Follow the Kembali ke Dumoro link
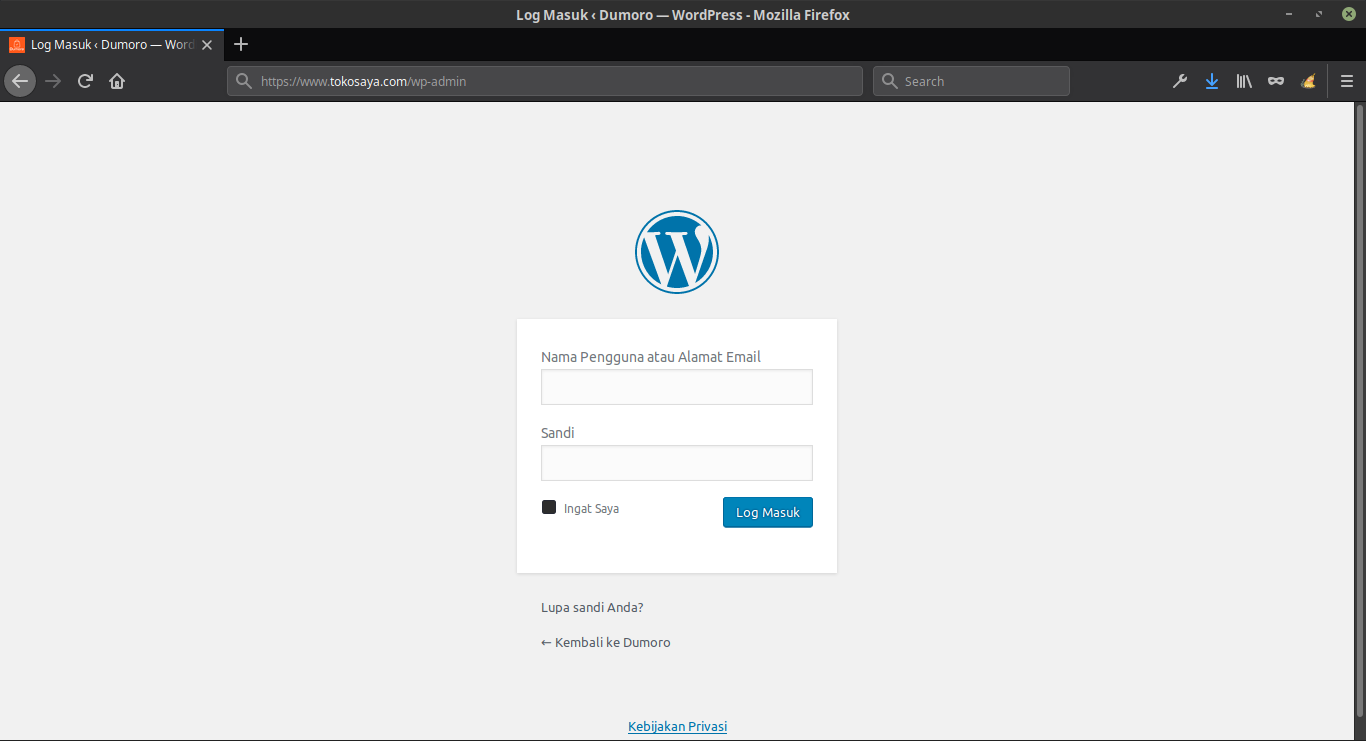Viewport: 1366px width, 741px height. click(x=606, y=642)
